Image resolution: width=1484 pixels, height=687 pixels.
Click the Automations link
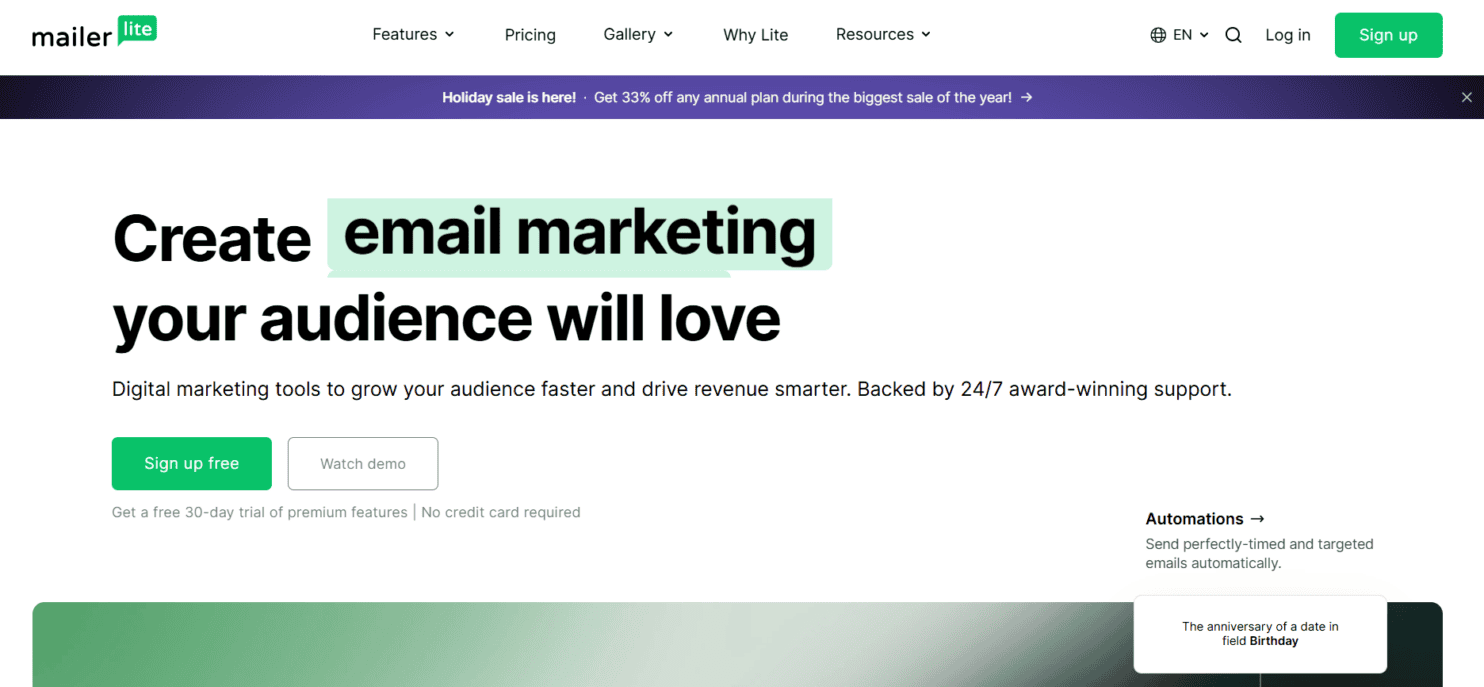(x=1195, y=518)
